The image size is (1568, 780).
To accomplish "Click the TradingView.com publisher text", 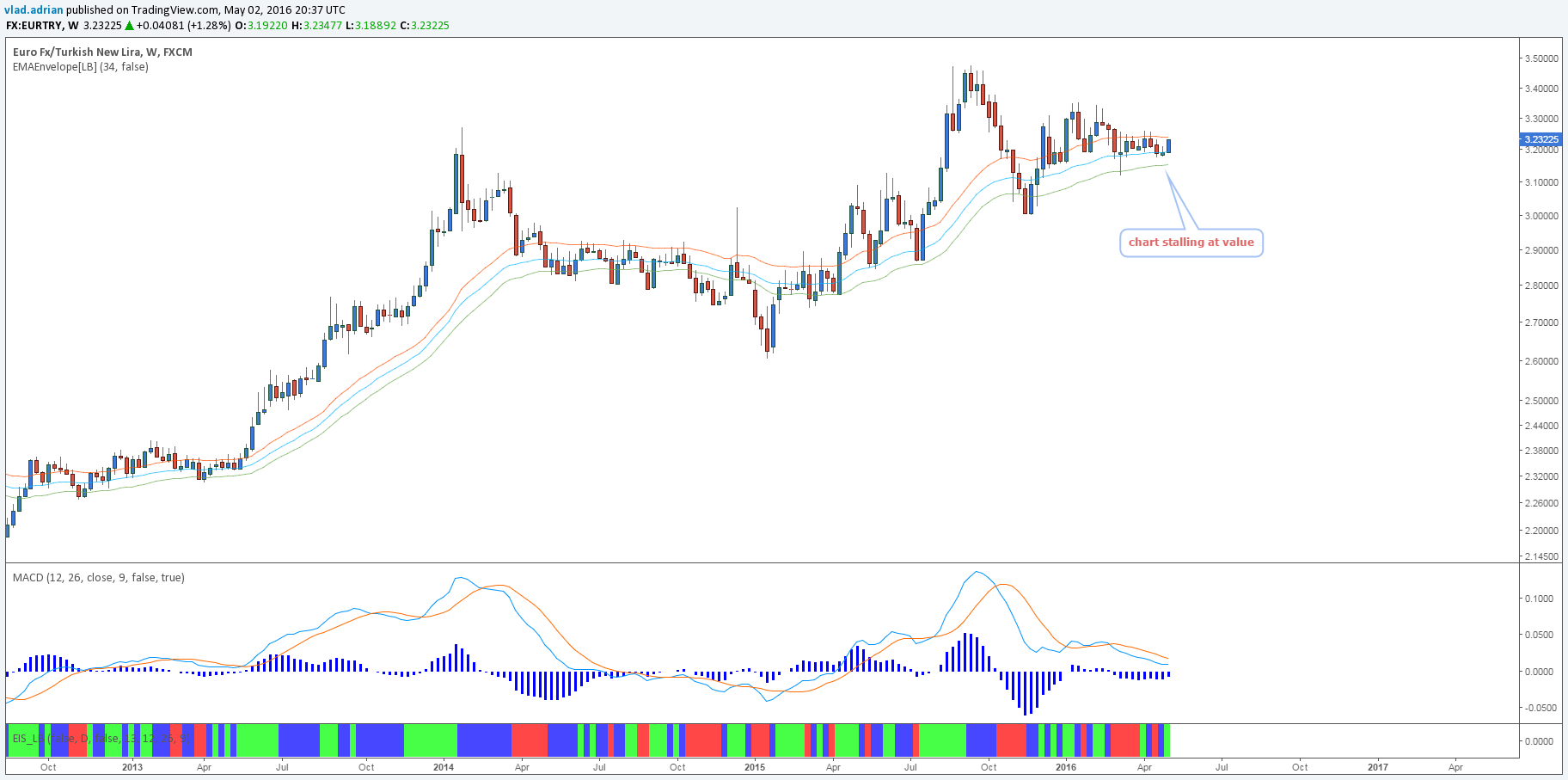I will tap(175, 10).
